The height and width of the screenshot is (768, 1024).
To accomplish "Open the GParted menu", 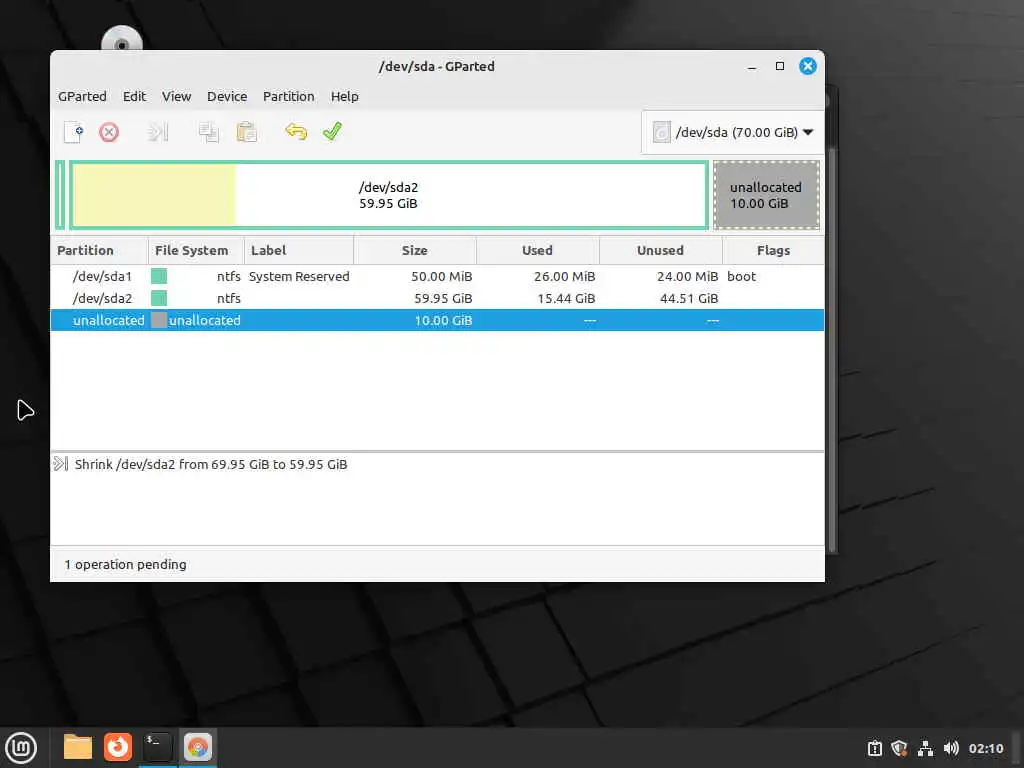I will 82,97.
